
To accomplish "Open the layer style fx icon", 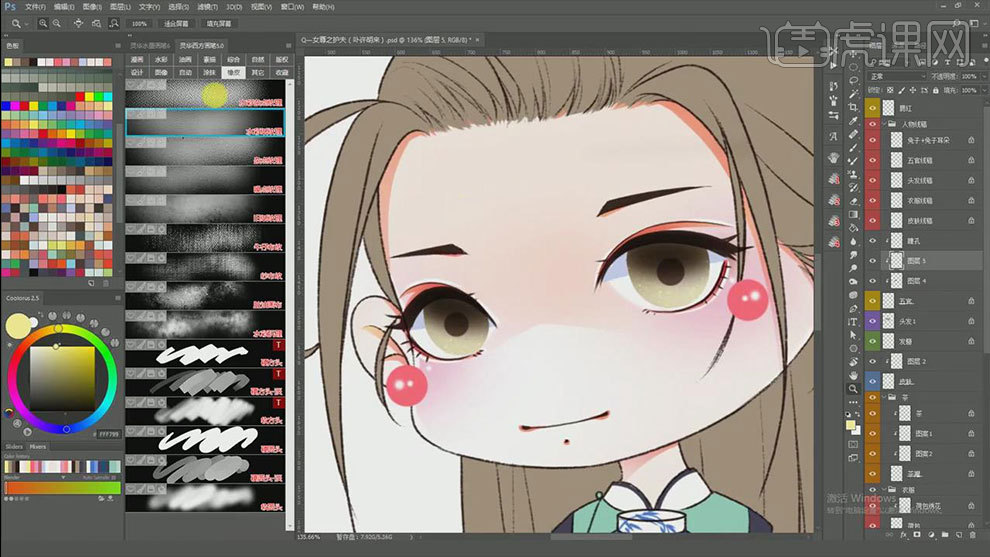I will [904, 535].
